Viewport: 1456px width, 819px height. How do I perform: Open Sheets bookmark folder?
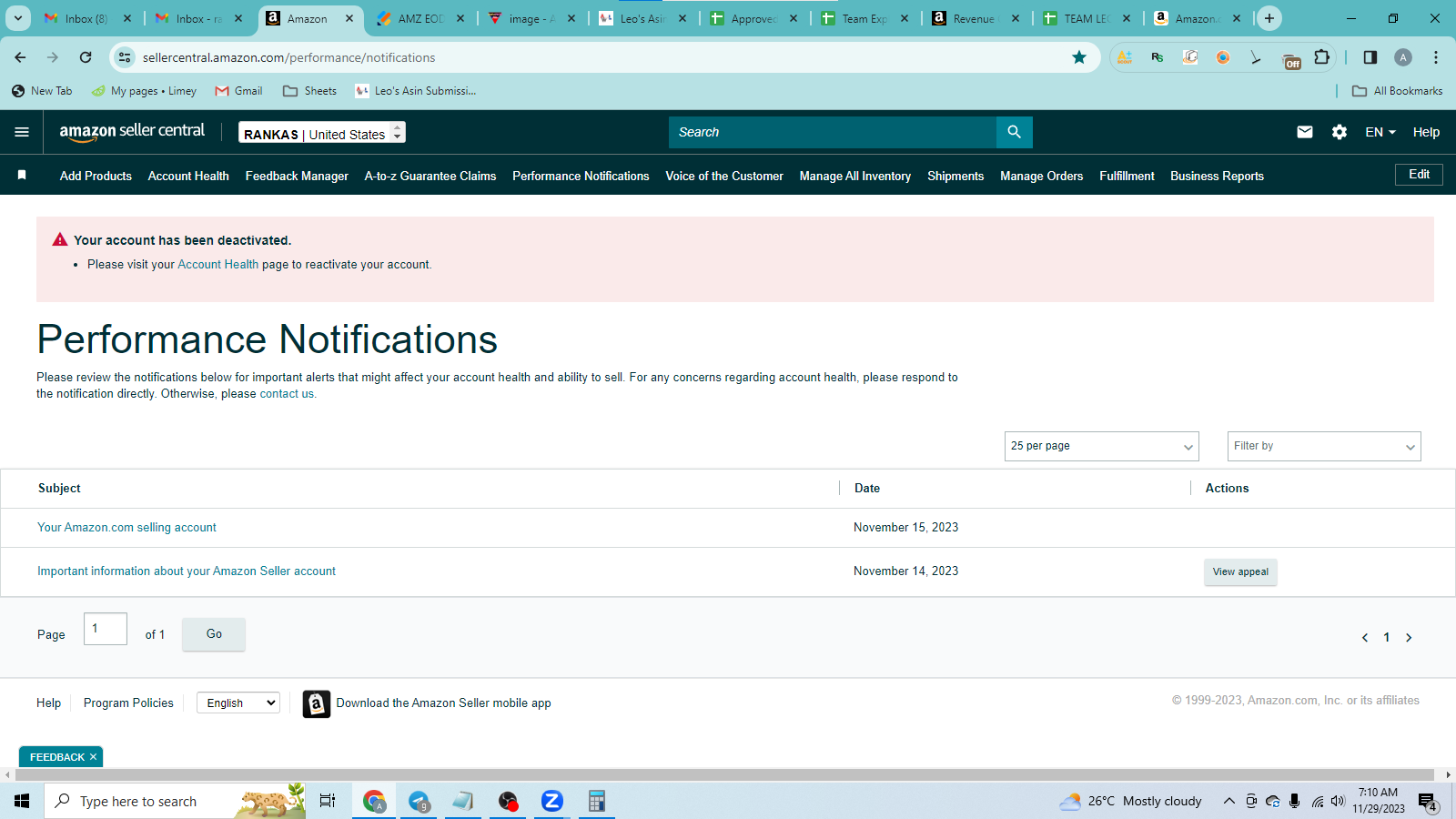point(309,91)
